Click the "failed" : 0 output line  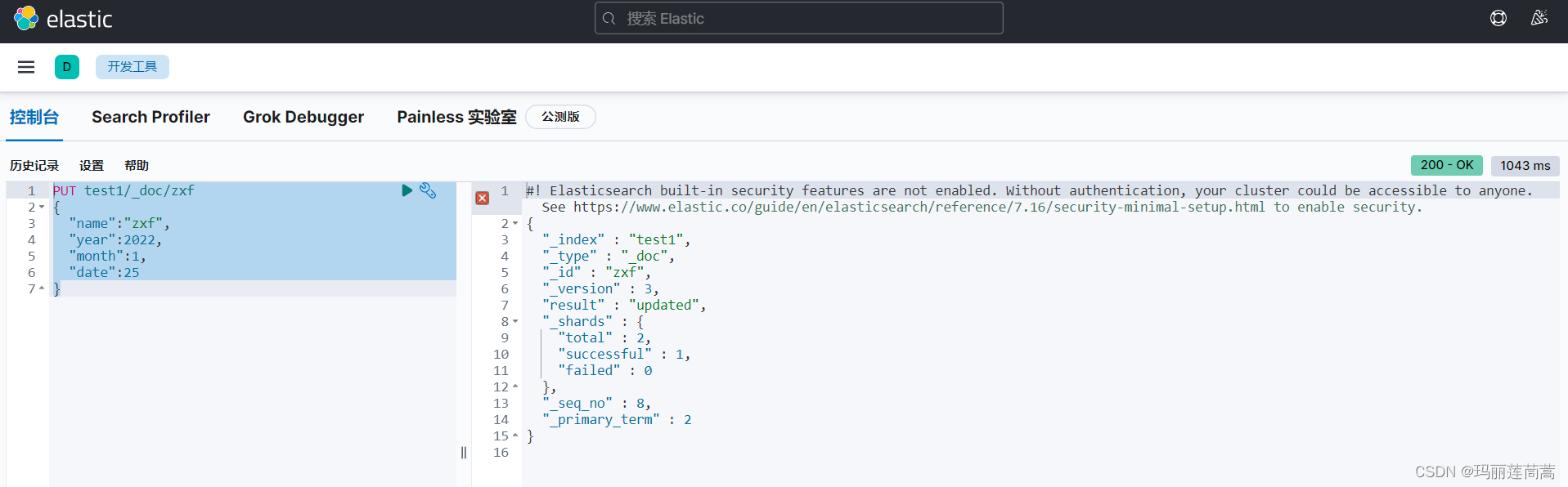pos(604,370)
